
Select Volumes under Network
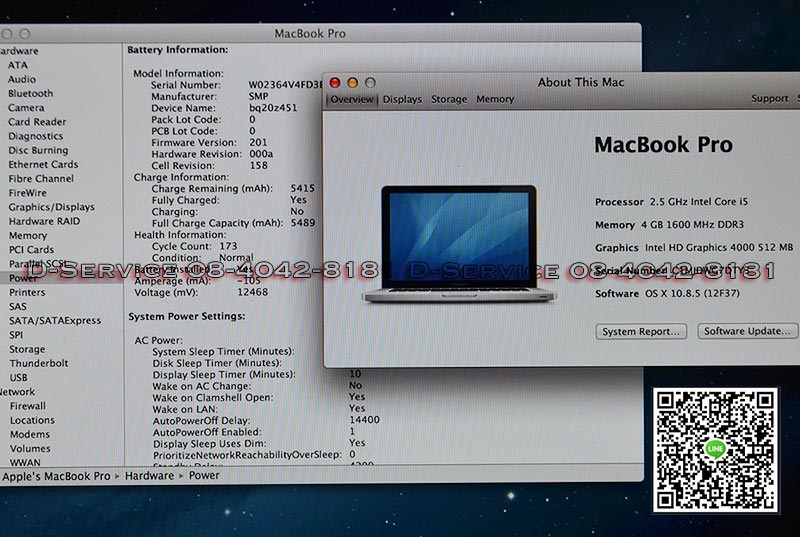pyautogui.click(x=30, y=449)
